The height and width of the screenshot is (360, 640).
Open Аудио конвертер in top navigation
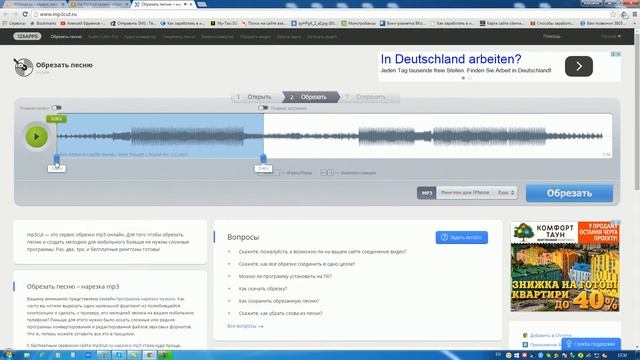(x=140, y=36)
